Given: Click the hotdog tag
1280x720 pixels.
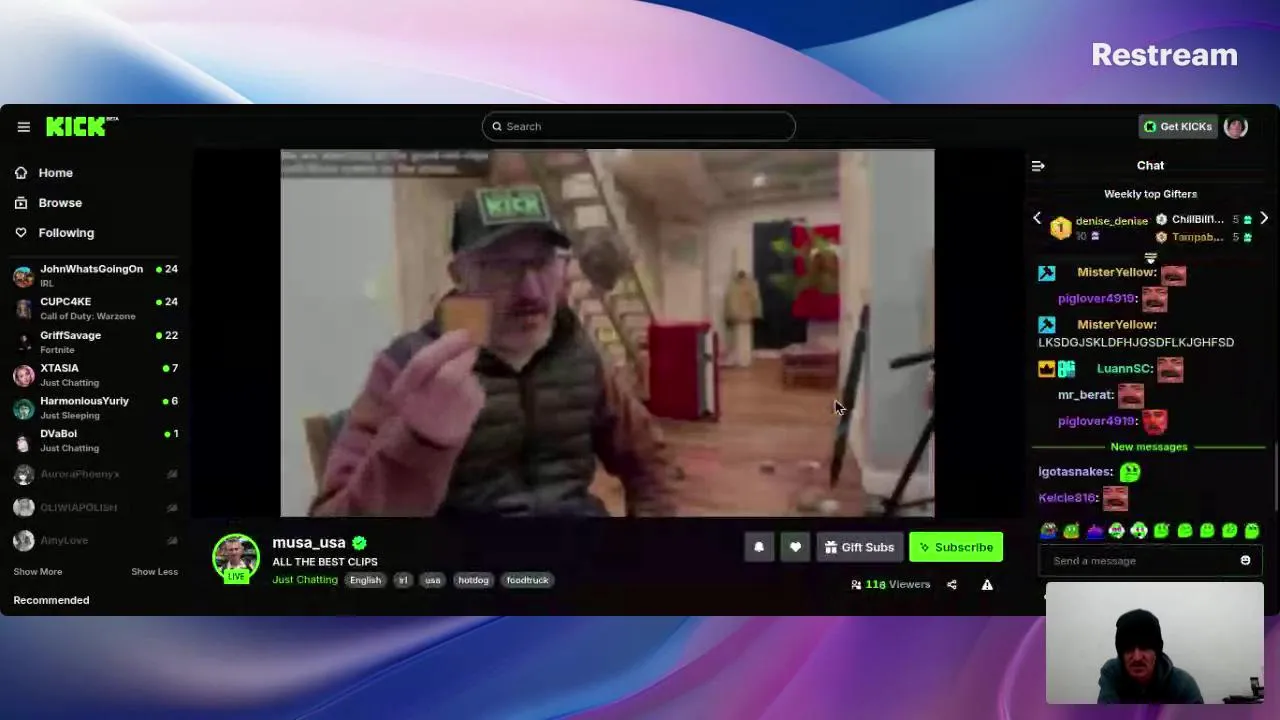Looking at the screenshot, I should (x=473, y=580).
